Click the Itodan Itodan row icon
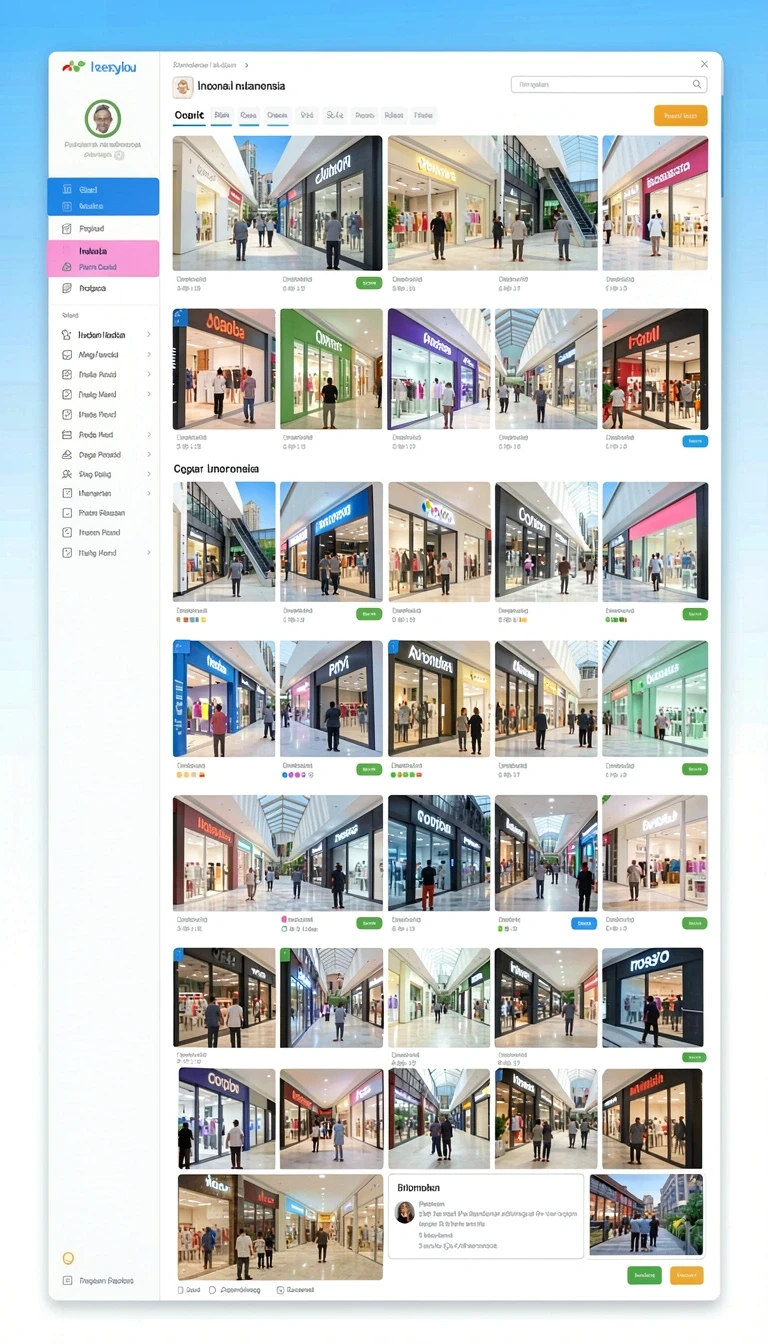The width and height of the screenshot is (768, 1344). pyautogui.click(x=67, y=335)
